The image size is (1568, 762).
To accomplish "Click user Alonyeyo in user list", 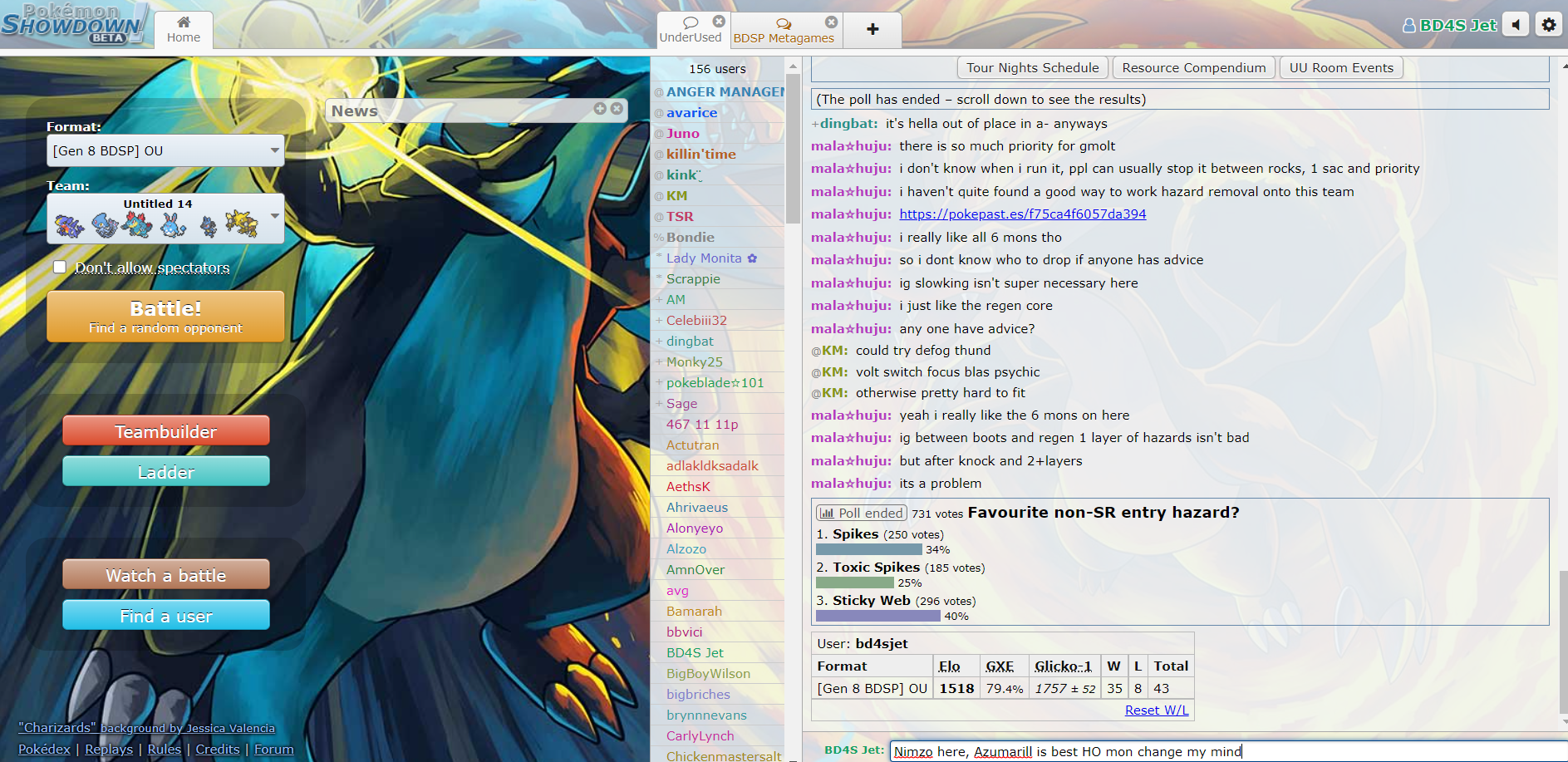I will [x=720, y=528].
